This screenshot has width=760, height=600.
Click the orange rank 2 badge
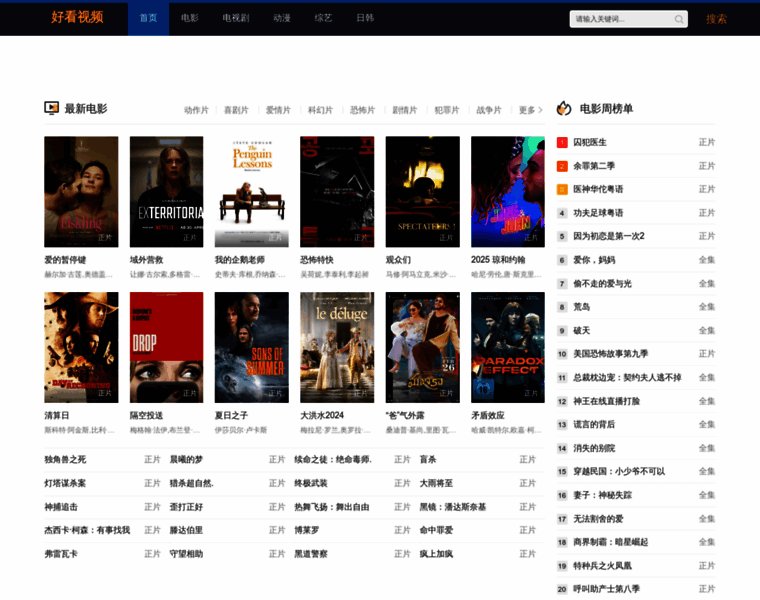pyautogui.click(x=562, y=166)
